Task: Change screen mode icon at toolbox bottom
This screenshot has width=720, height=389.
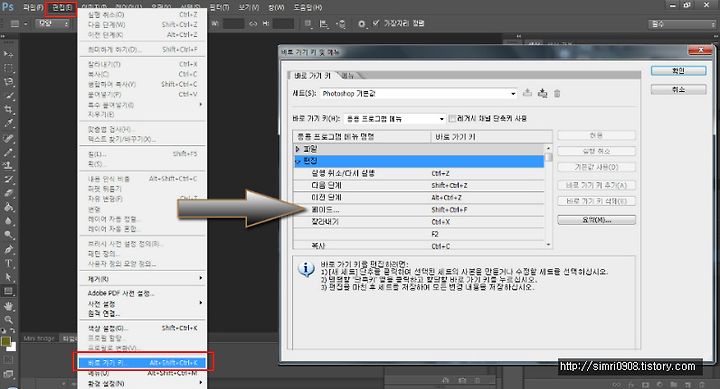Action: pos(8,374)
